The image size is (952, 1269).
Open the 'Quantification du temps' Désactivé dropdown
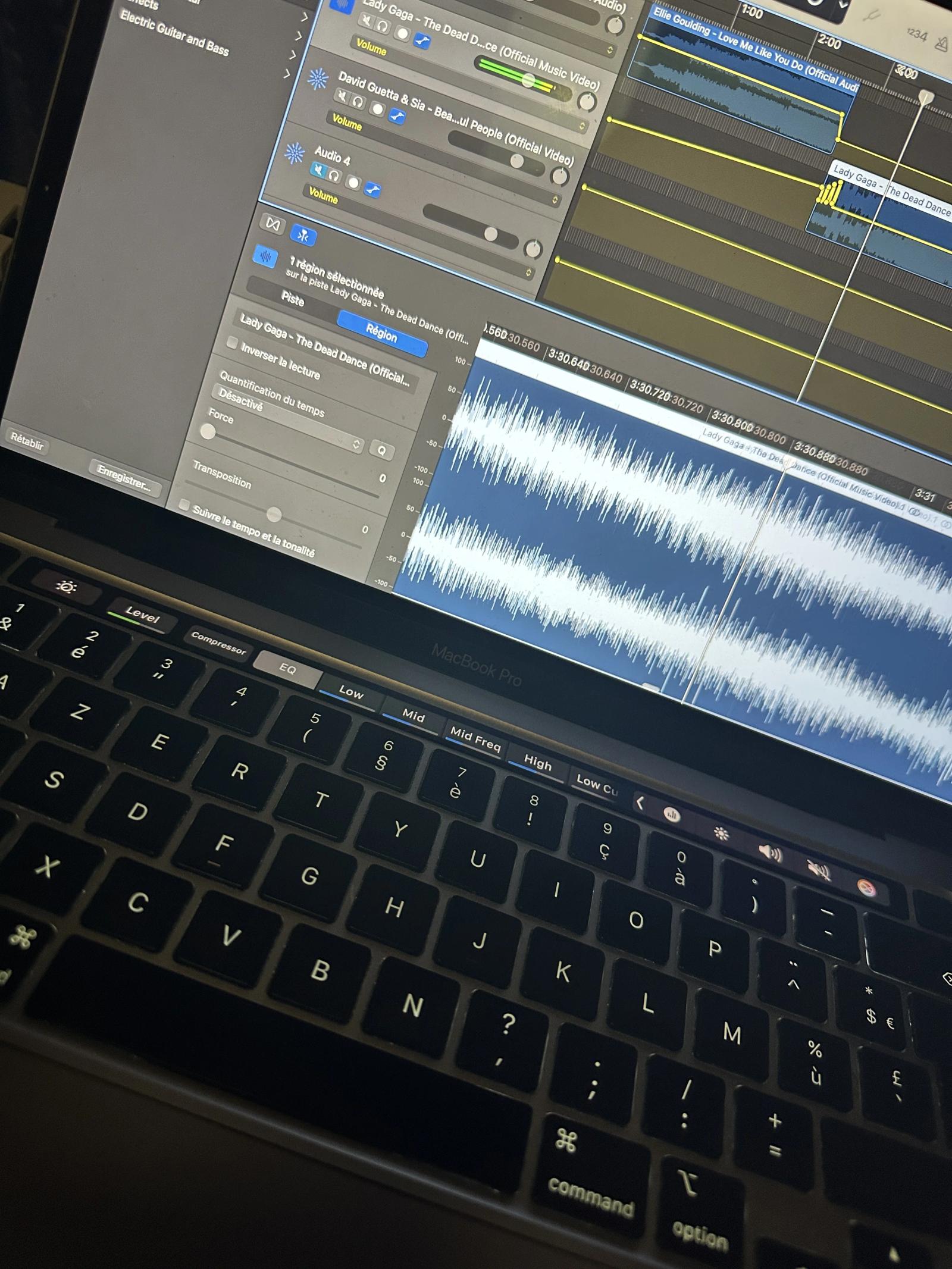[x=286, y=420]
